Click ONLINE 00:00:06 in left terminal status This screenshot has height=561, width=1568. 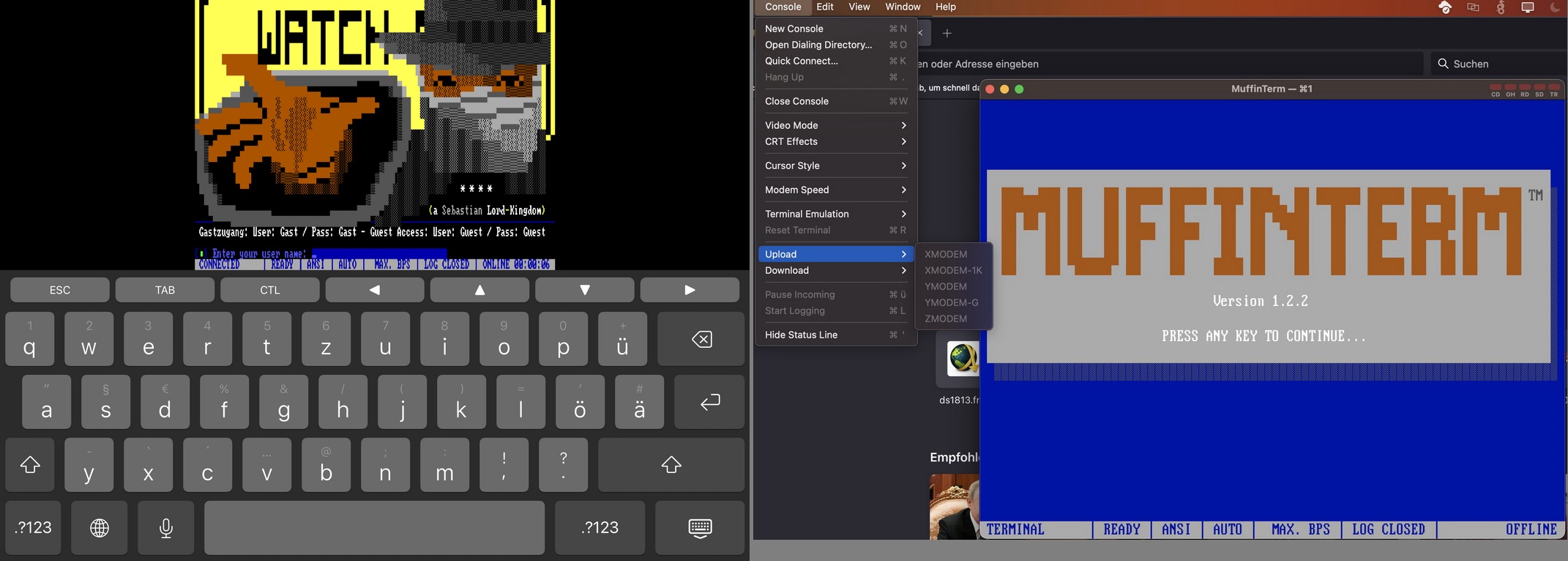tap(516, 264)
